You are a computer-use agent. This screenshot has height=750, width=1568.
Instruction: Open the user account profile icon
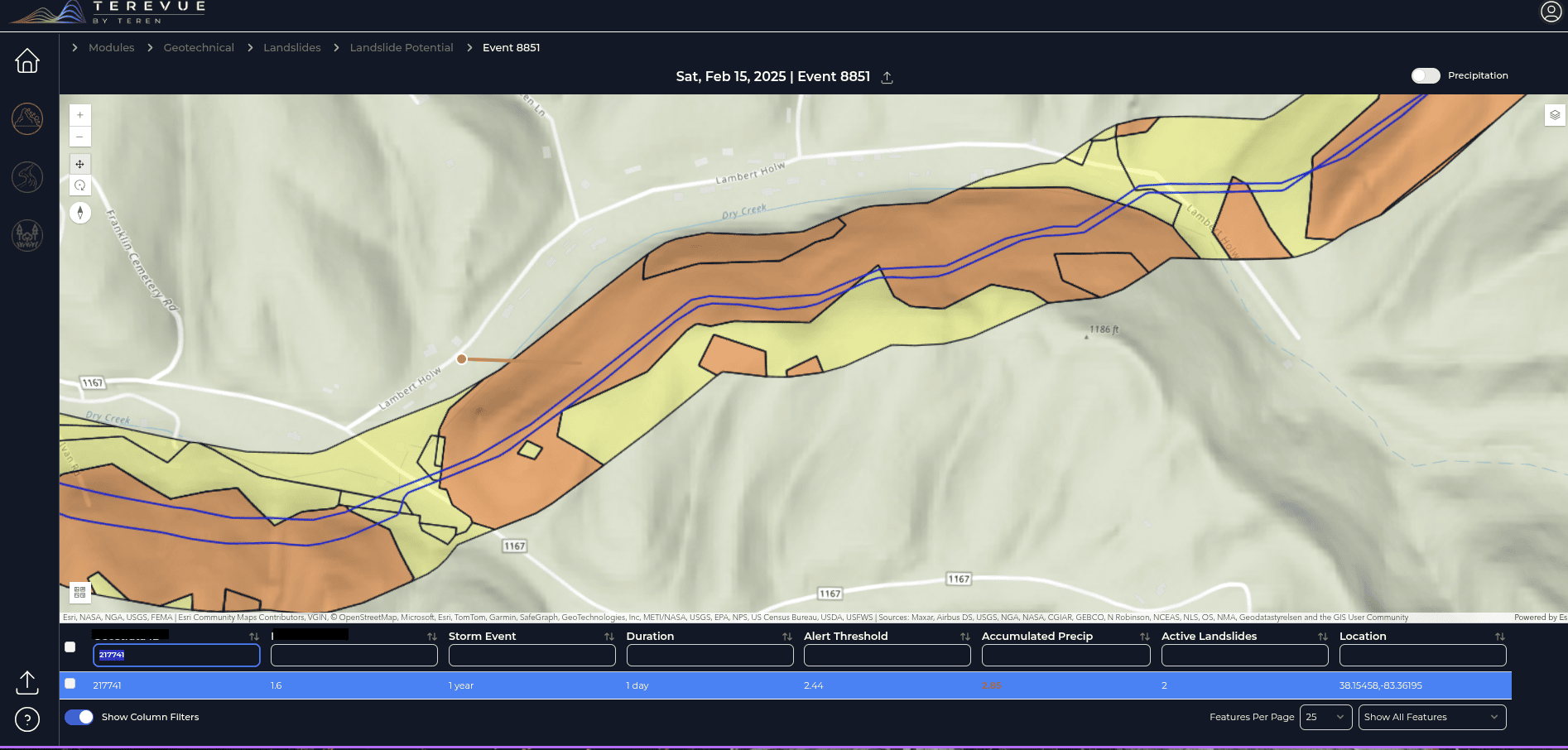pos(1551,12)
